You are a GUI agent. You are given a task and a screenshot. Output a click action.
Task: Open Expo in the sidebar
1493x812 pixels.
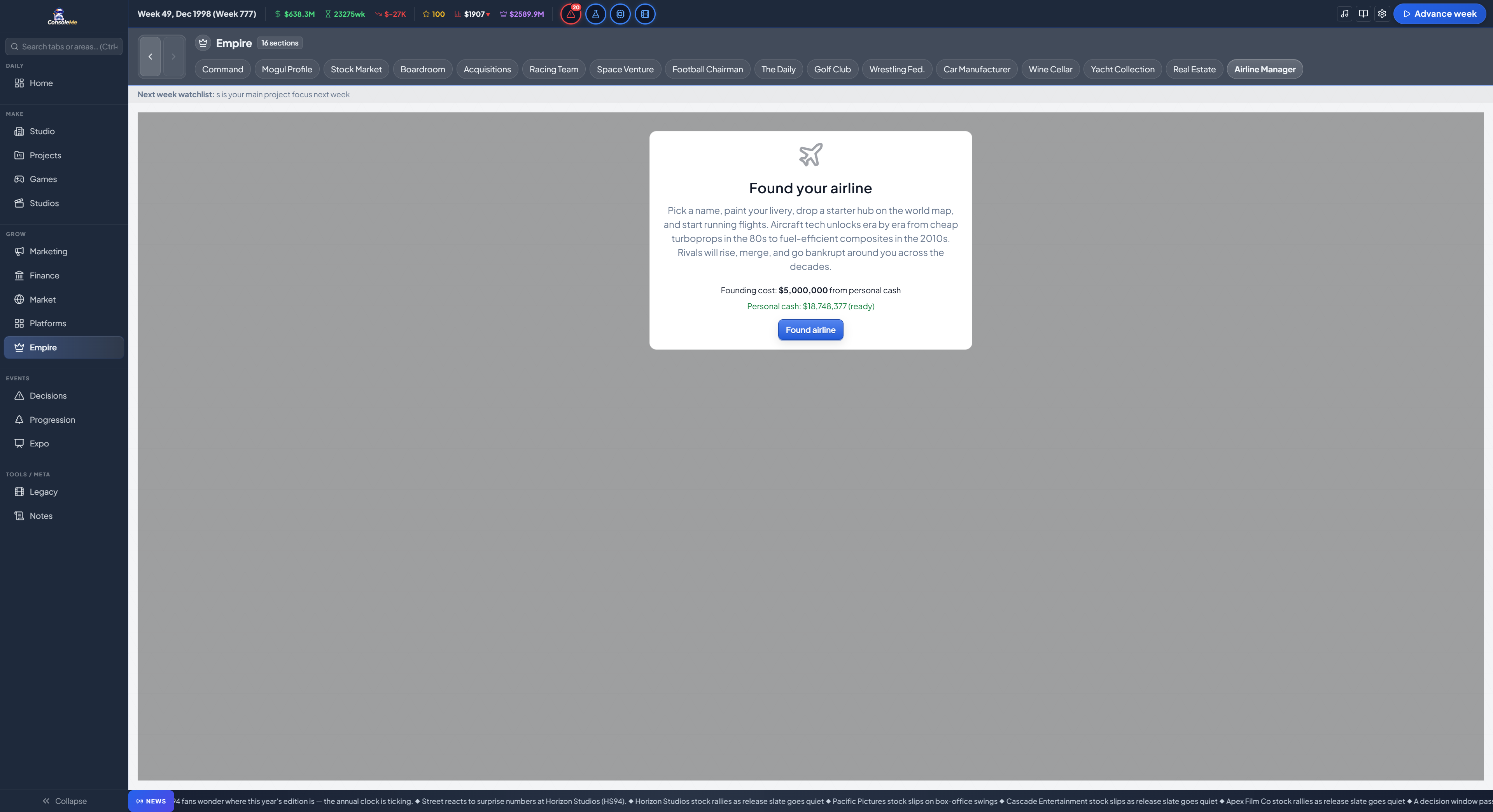(64, 443)
